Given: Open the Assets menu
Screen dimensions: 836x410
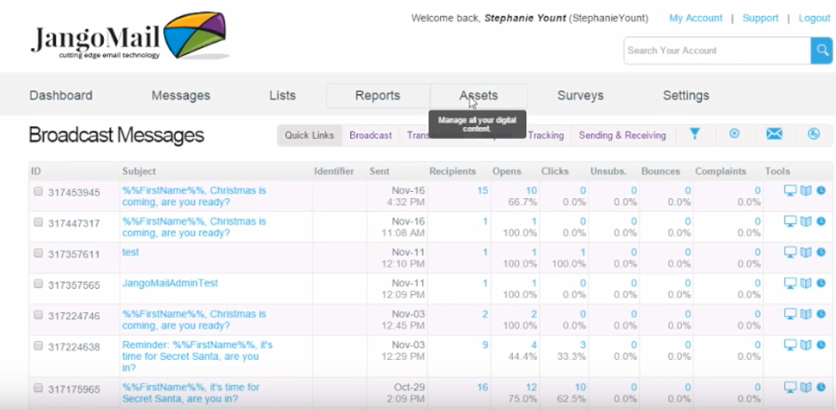Looking at the screenshot, I should [x=479, y=95].
